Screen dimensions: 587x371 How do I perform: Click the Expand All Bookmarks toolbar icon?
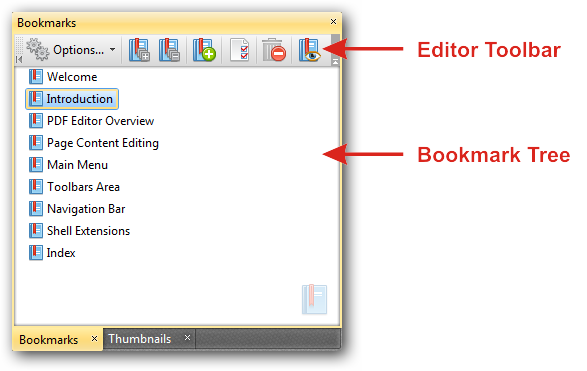[x=139, y=50]
